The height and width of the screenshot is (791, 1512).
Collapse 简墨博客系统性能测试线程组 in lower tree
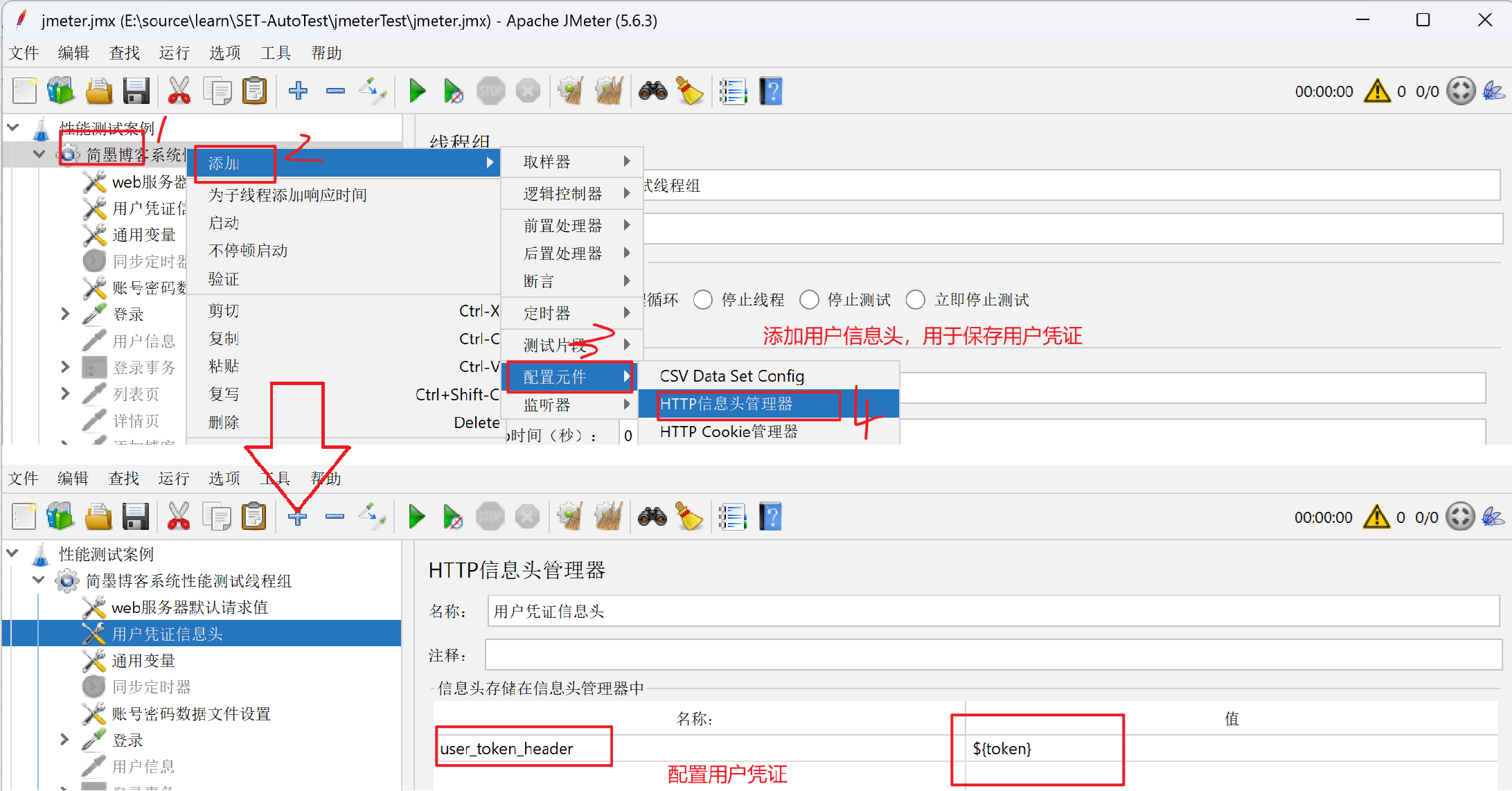pos(39,580)
